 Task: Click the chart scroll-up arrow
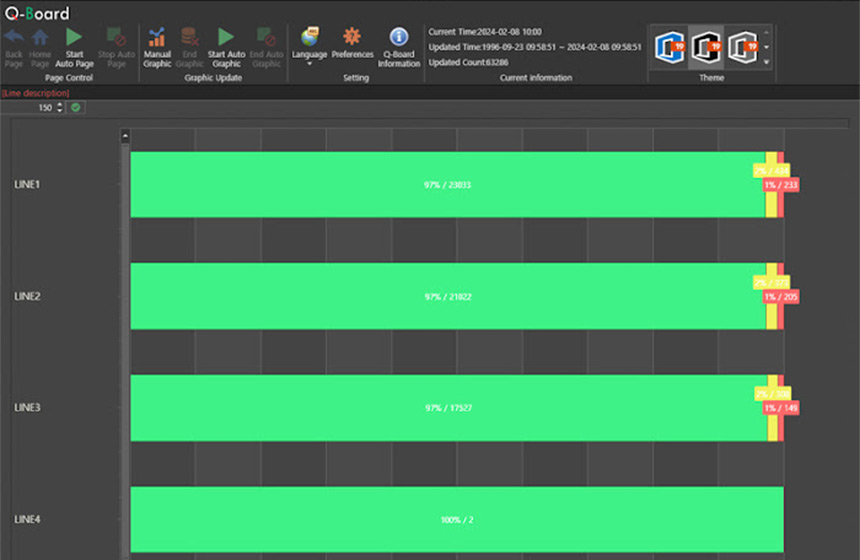[x=125, y=135]
